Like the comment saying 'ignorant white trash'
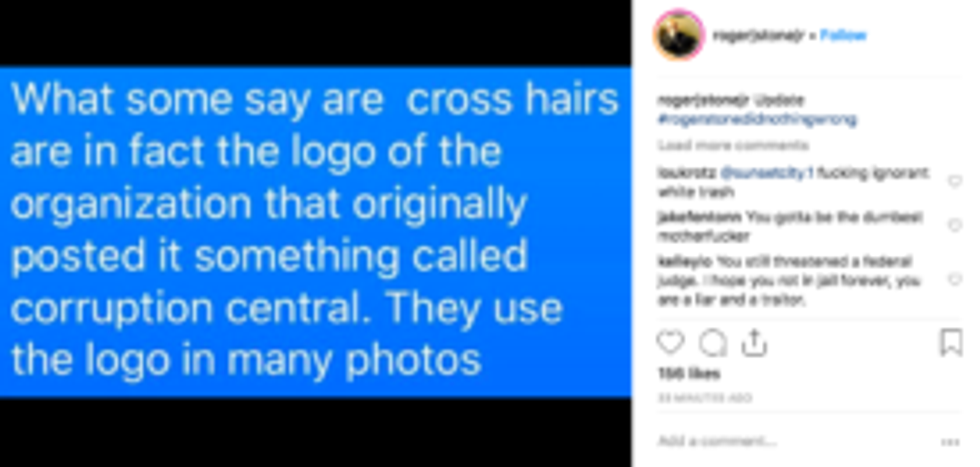The width and height of the screenshot is (980, 467). pyautogui.click(x=954, y=181)
